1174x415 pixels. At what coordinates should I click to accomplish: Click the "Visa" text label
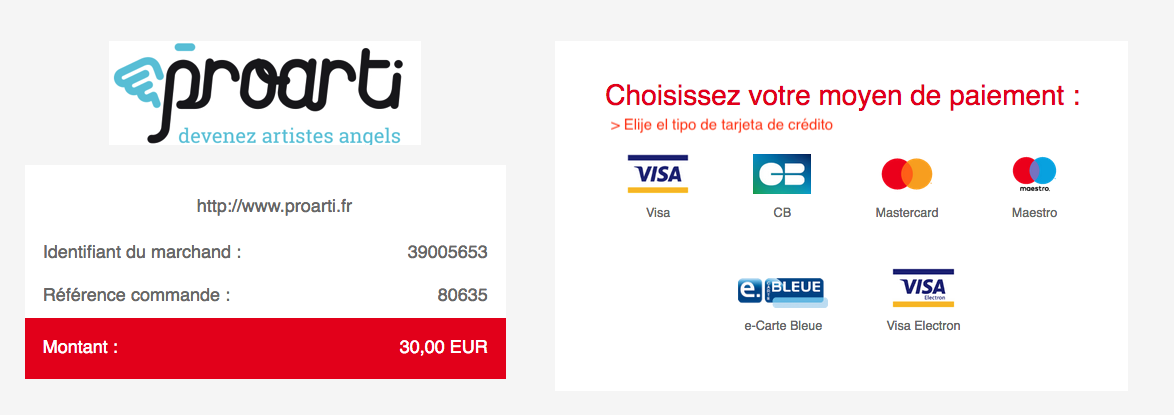click(657, 213)
